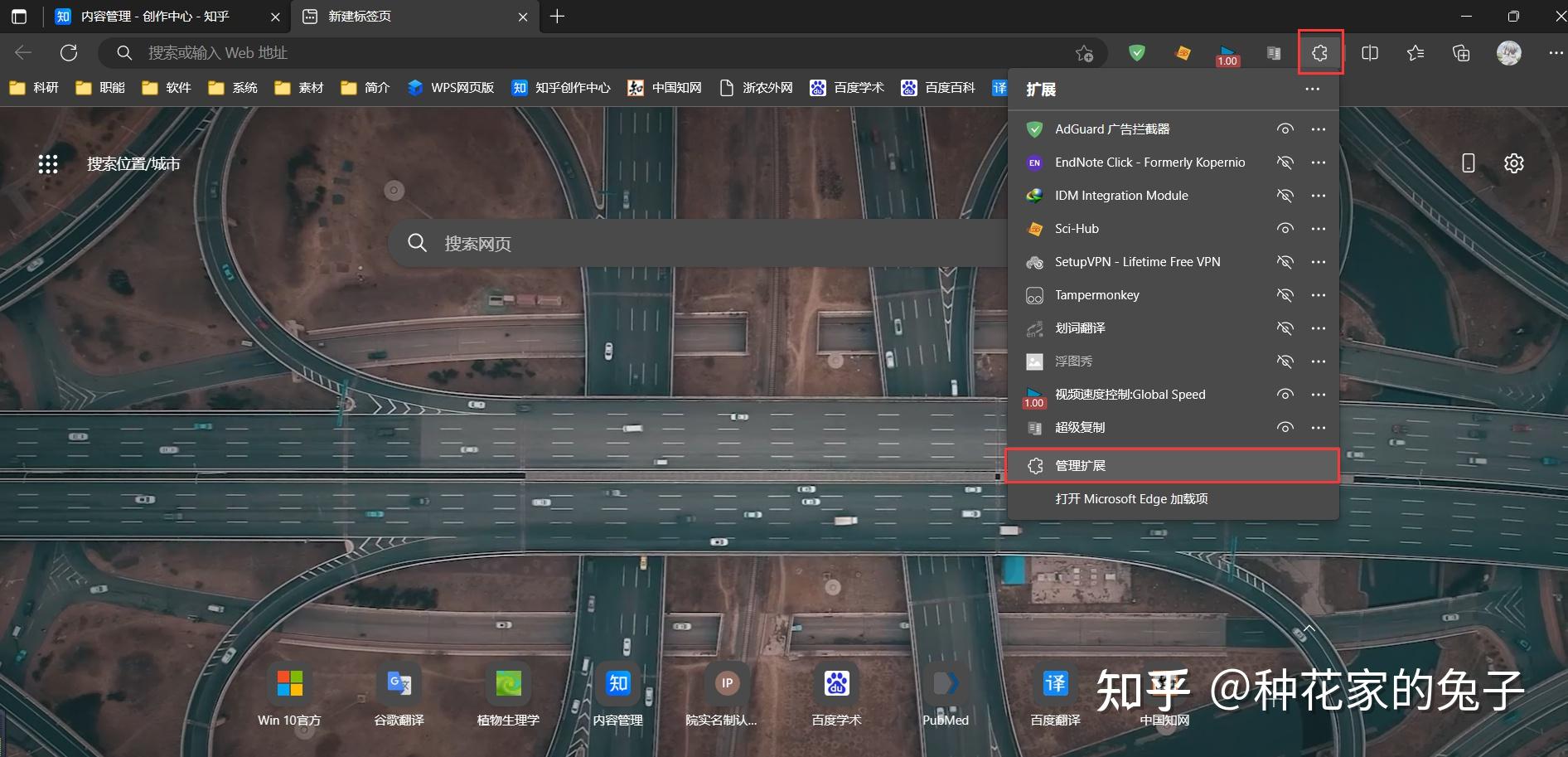Viewport: 1568px width, 757px height.
Task: Add this page to favorites star icon
Action: pos(1084,53)
